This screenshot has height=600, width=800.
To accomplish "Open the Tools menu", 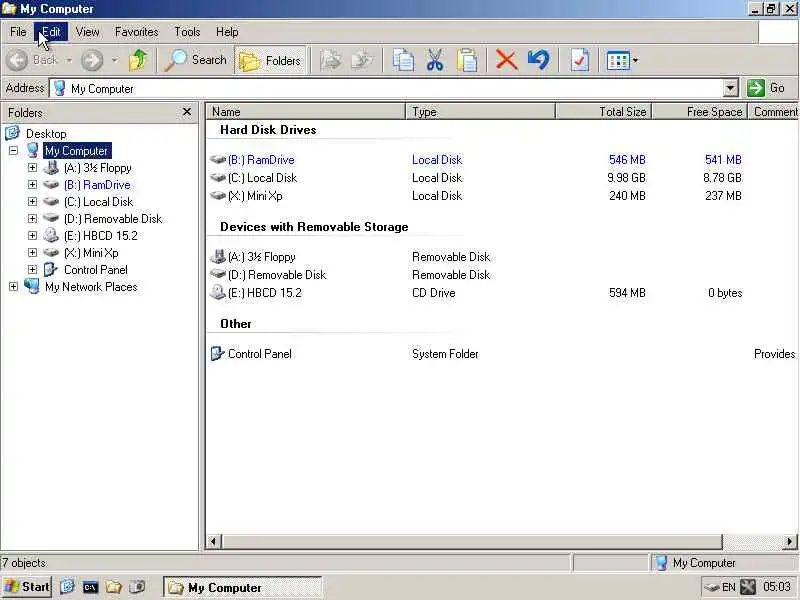I will click(187, 32).
